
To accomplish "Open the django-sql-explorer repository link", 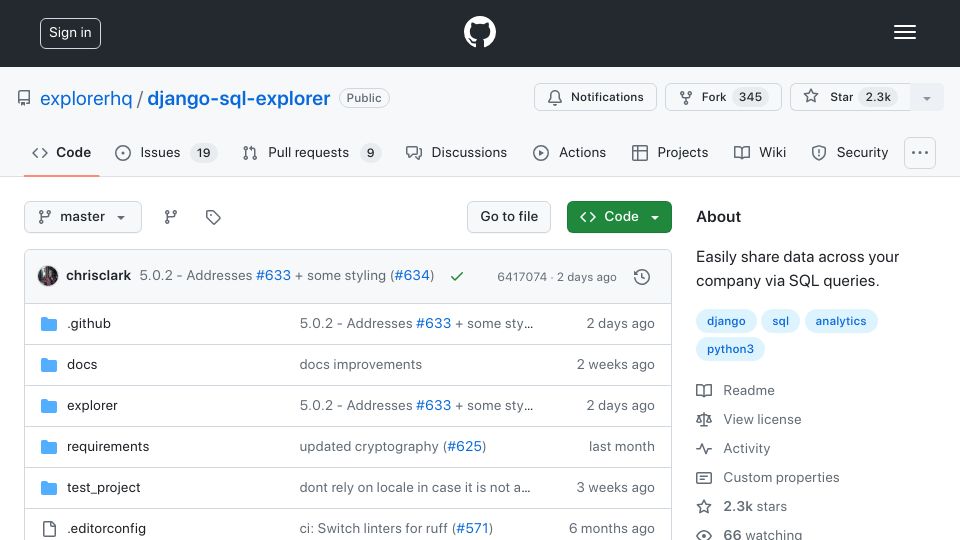I will [x=239, y=98].
